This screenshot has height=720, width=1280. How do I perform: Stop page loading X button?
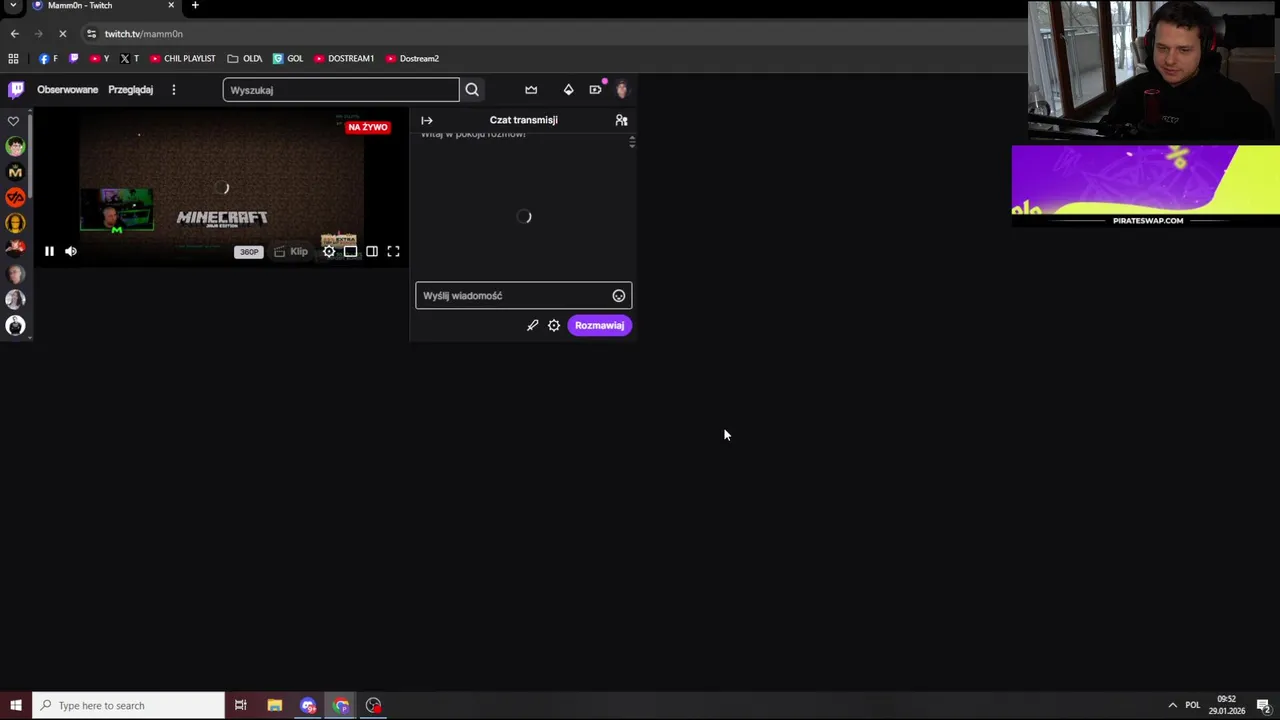pos(62,34)
